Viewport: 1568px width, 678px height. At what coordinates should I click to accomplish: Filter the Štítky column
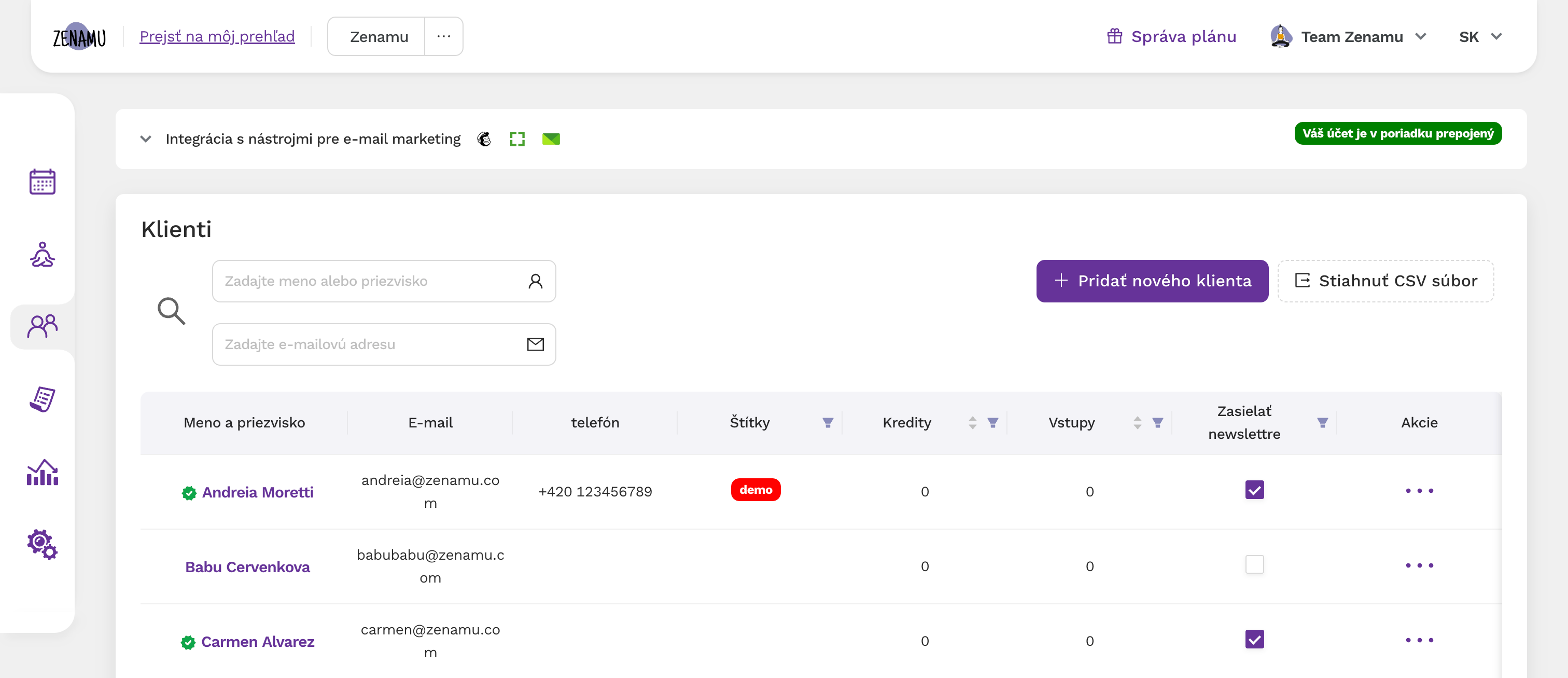click(x=828, y=423)
